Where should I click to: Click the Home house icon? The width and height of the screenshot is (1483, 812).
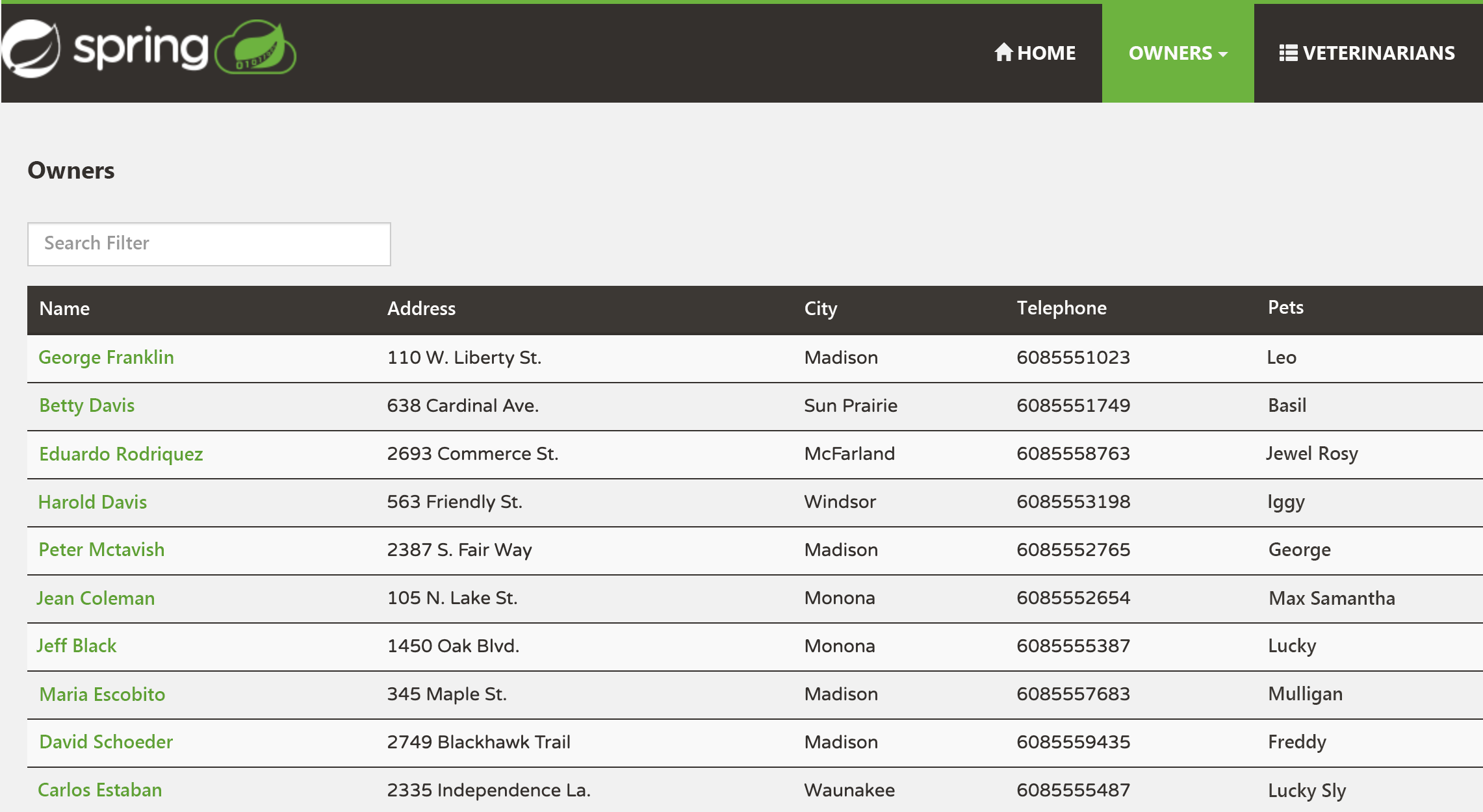tap(1003, 52)
